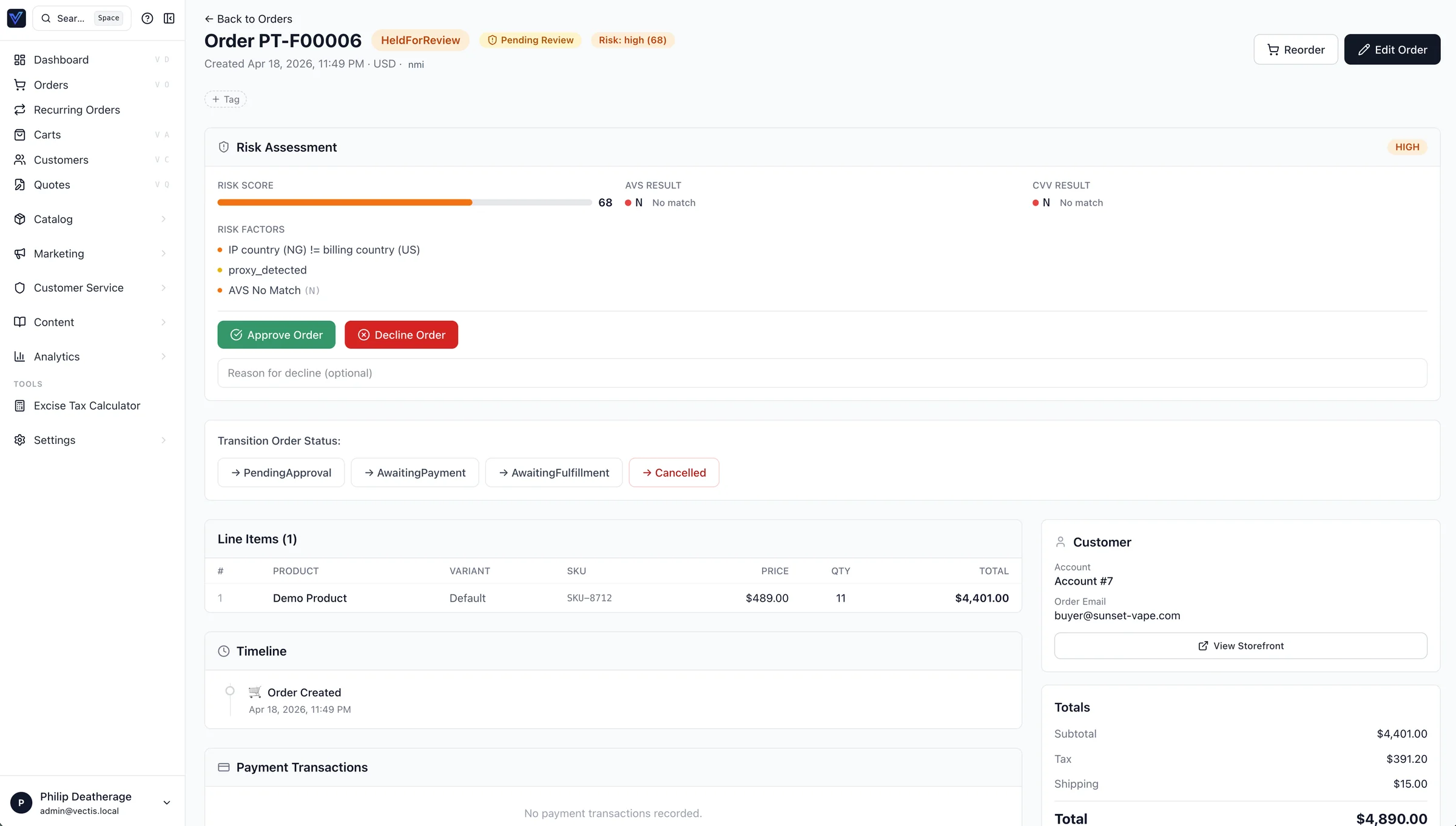Open Dashboard from sidebar icon
The width and height of the screenshot is (1456, 826).
coord(20,59)
